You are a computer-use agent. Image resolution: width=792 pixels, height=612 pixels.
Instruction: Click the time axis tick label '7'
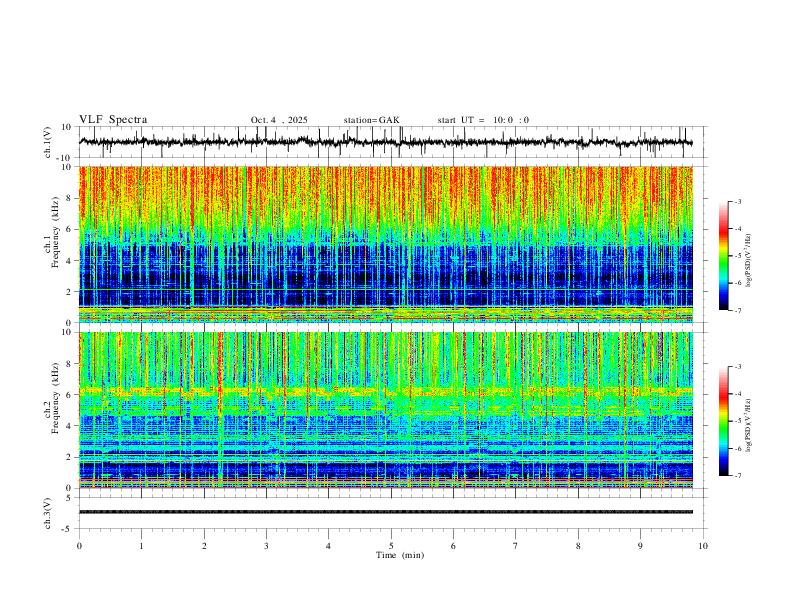[x=516, y=546]
